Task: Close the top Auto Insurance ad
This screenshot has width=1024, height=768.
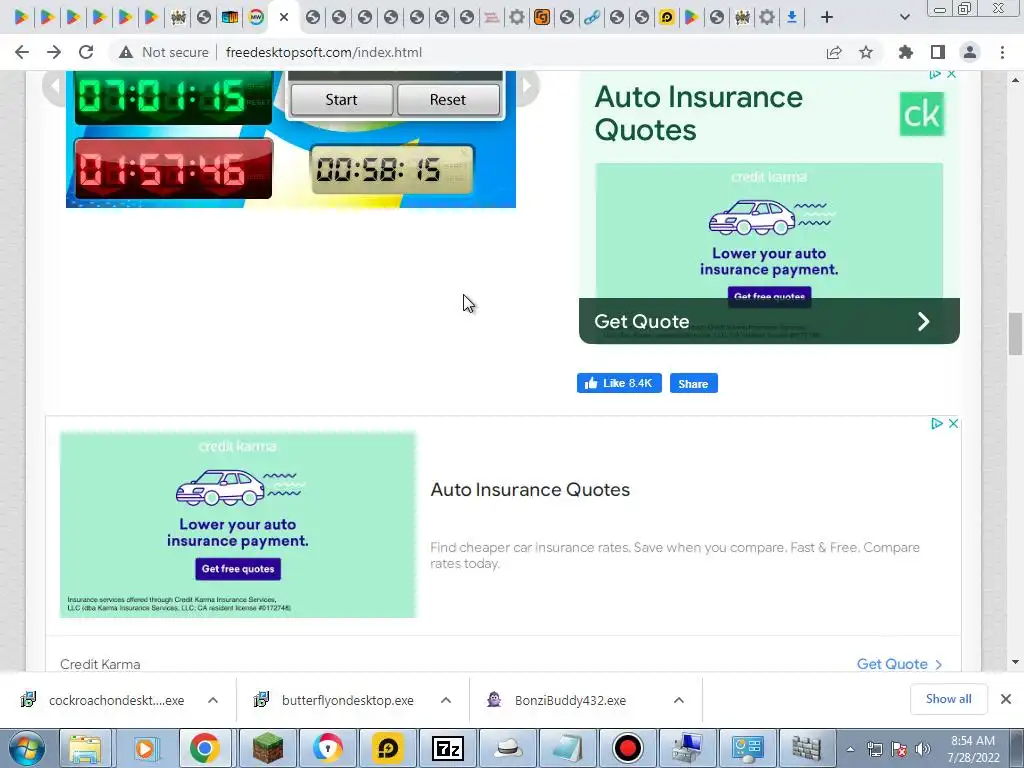Action: [x=952, y=74]
